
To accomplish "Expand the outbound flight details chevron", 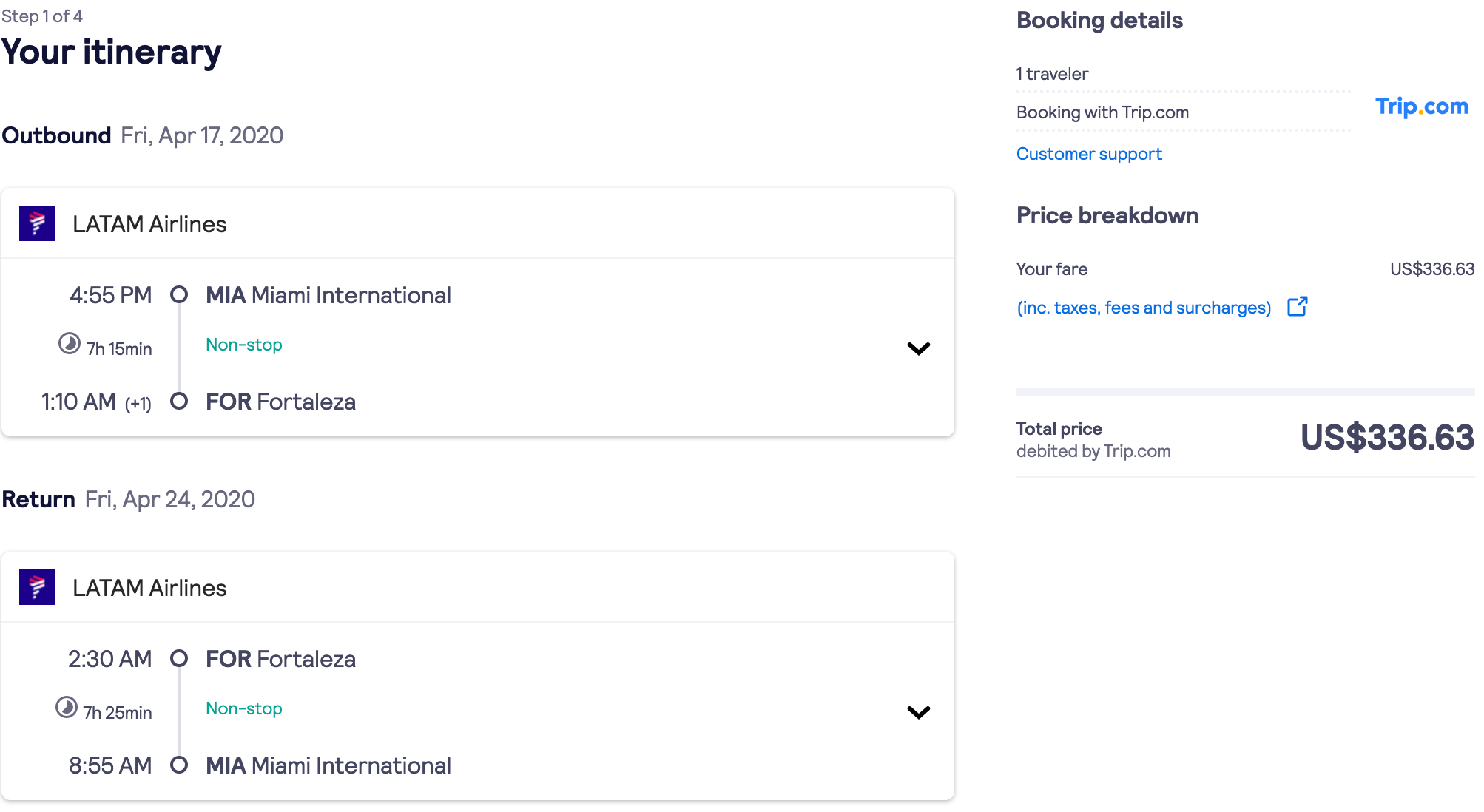I will pos(918,348).
